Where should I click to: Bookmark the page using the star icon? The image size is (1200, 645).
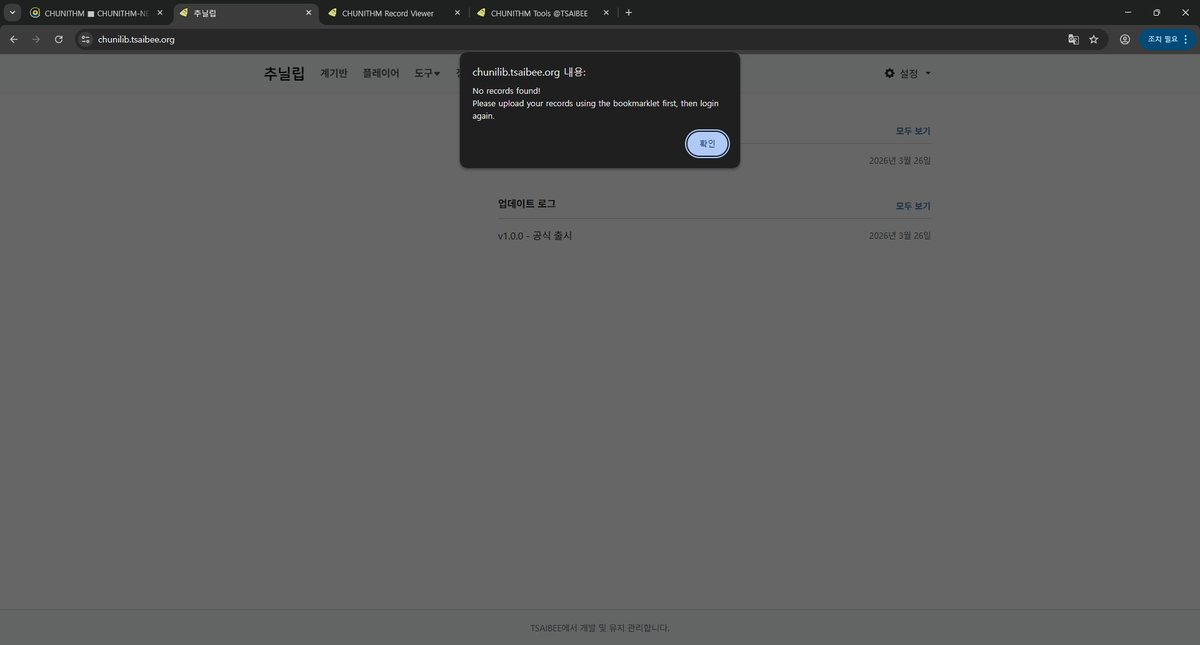[x=1093, y=39]
